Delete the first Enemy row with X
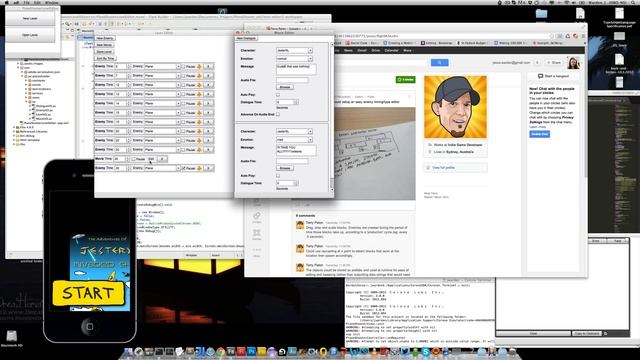This screenshot has width=640, height=360. pos(209,66)
